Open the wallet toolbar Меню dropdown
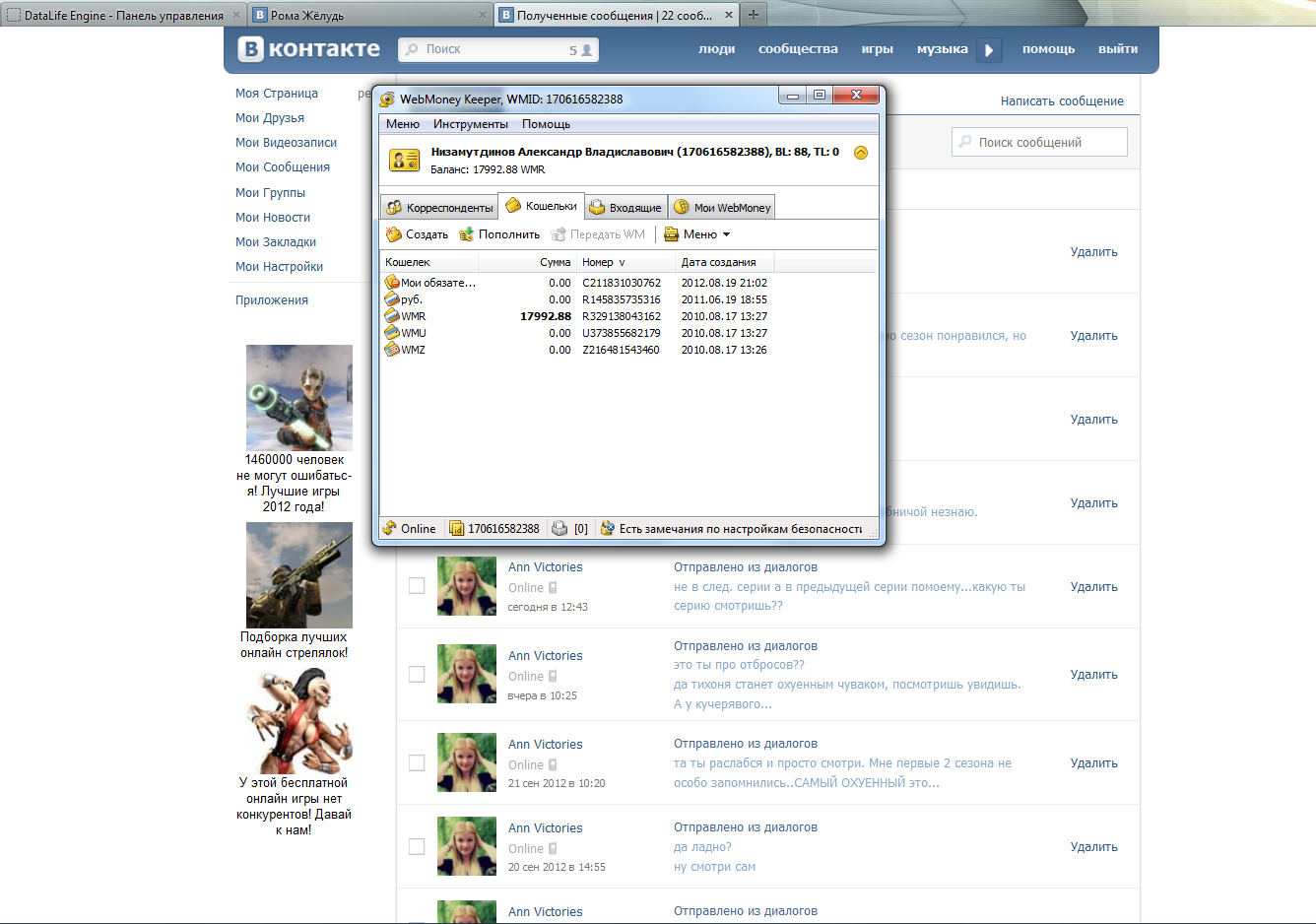The image size is (1316, 924). [697, 234]
